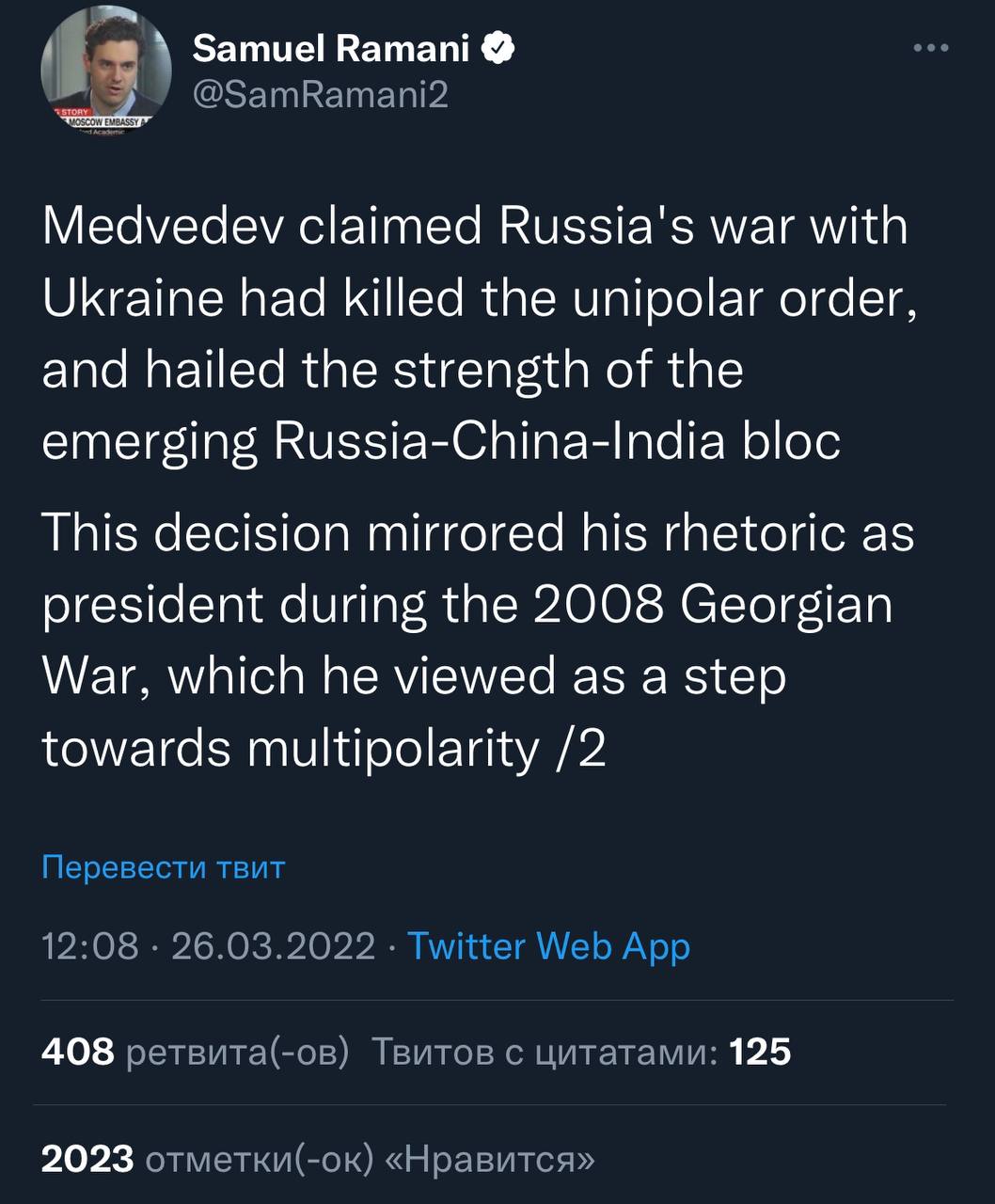
Task: Open the Твитов с цитатами label
Action: pyautogui.click(x=545, y=1052)
